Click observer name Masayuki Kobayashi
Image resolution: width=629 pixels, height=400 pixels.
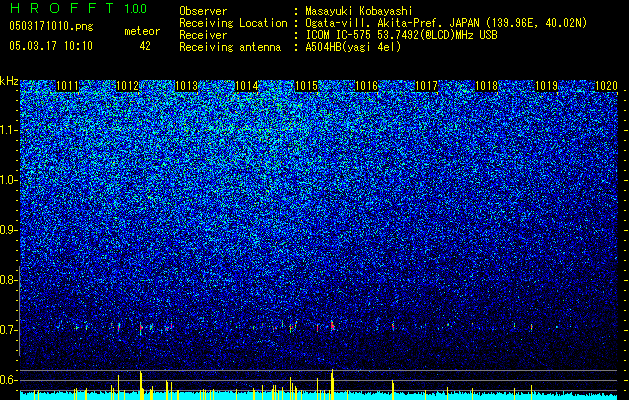coord(359,11)
